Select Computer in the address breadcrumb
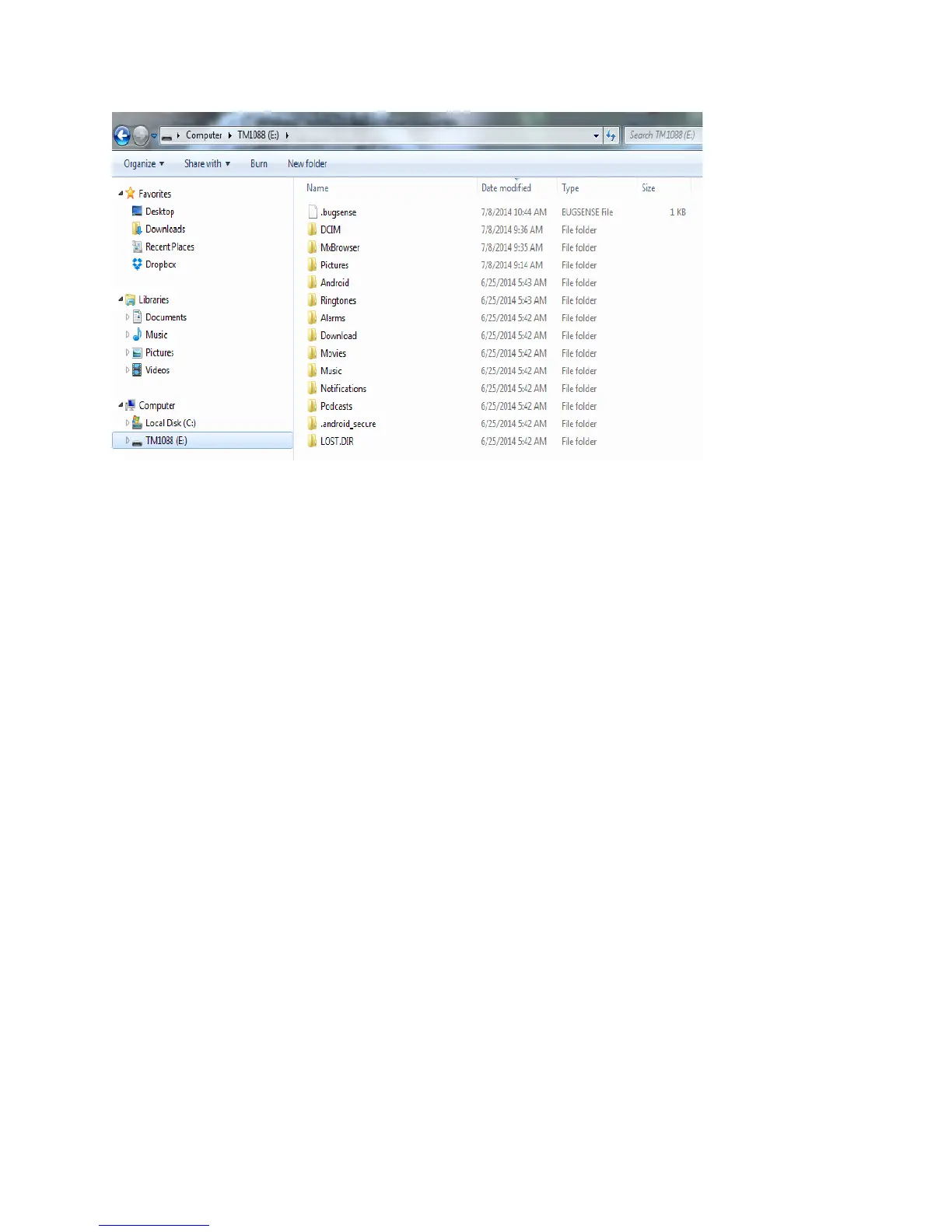 [x=204, y=135]
